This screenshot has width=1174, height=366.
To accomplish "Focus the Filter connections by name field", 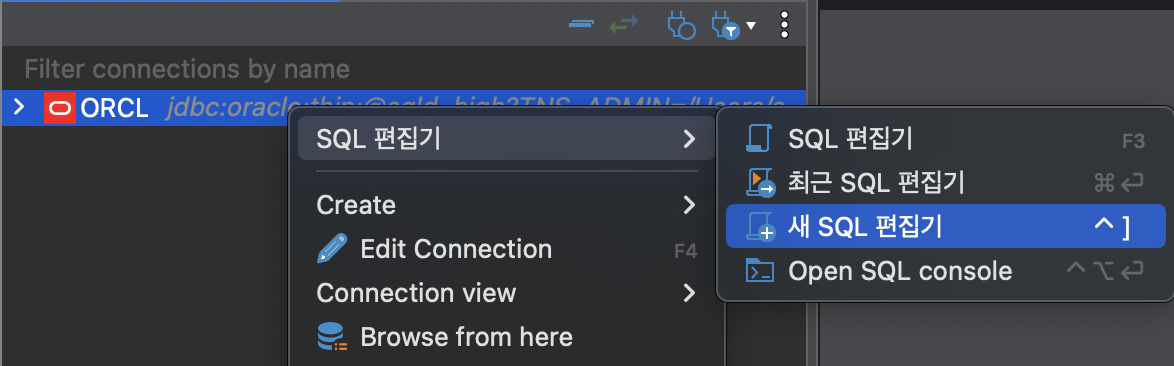I will point(404,70).
